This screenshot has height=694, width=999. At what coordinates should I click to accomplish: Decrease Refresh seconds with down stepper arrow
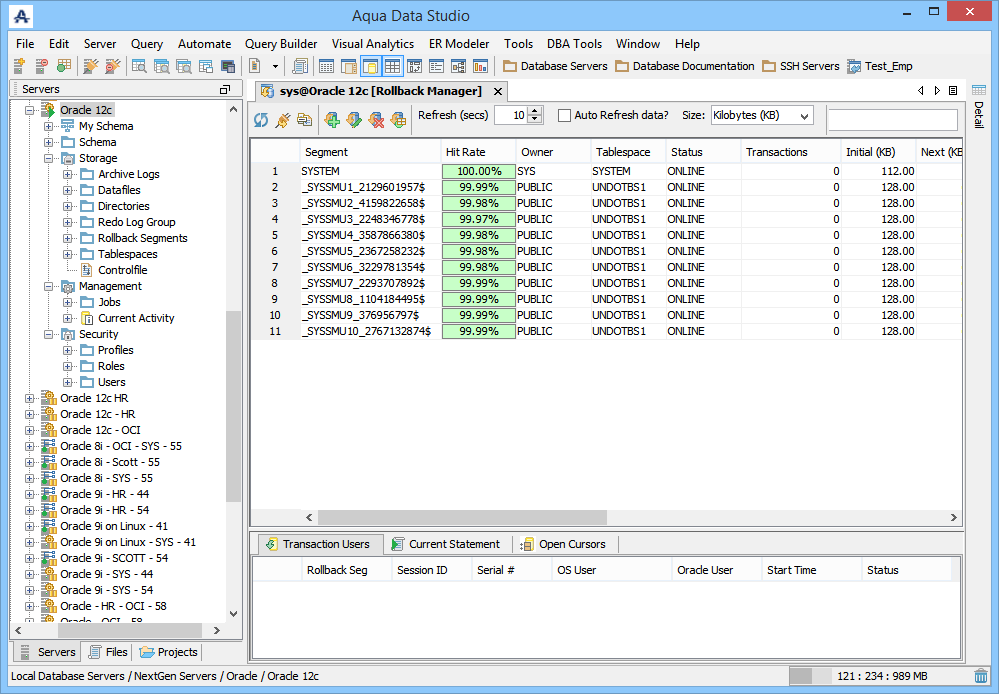(535, 120)
